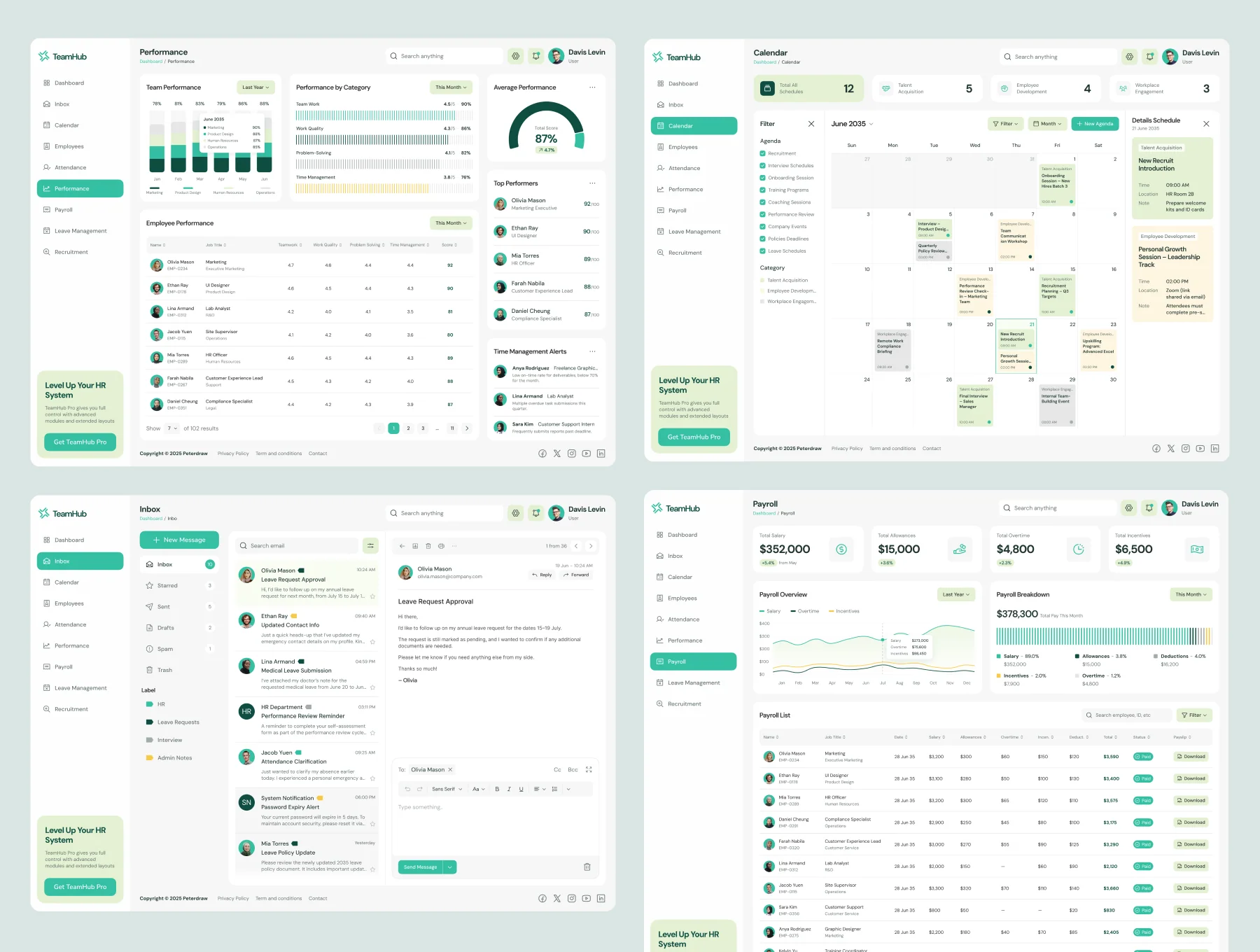Open the three-dot menu on the Average Performance card
This screenshot has width=1260, height=952.
592,87
